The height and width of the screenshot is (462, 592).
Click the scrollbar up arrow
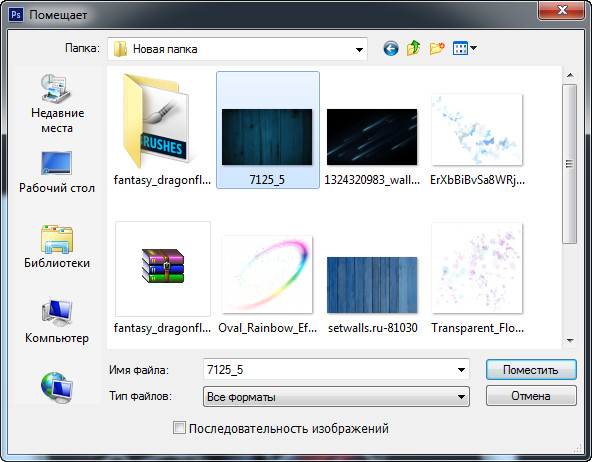[570, 75]
